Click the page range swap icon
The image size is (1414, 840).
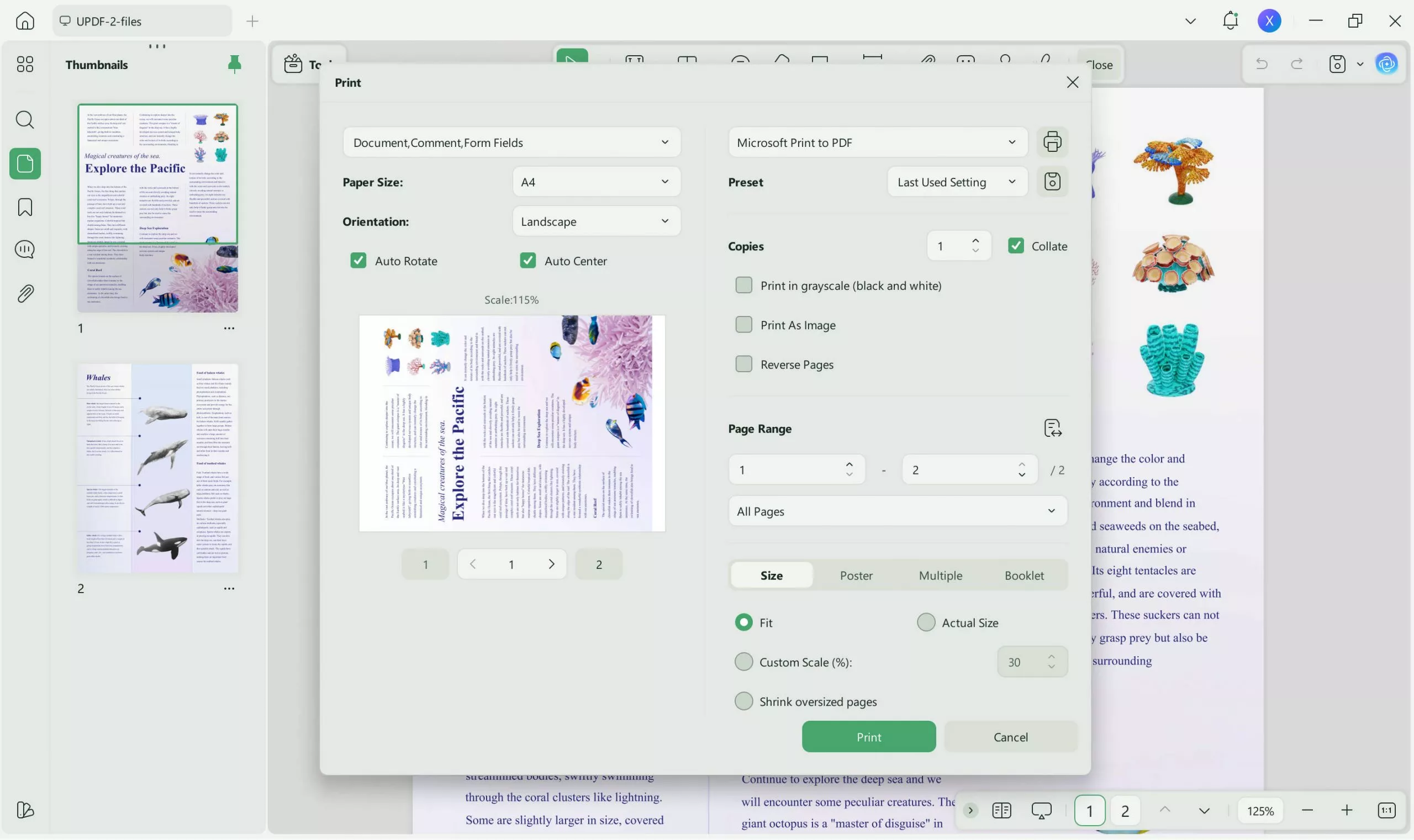pyautogui.click(x=1053, y=427)
